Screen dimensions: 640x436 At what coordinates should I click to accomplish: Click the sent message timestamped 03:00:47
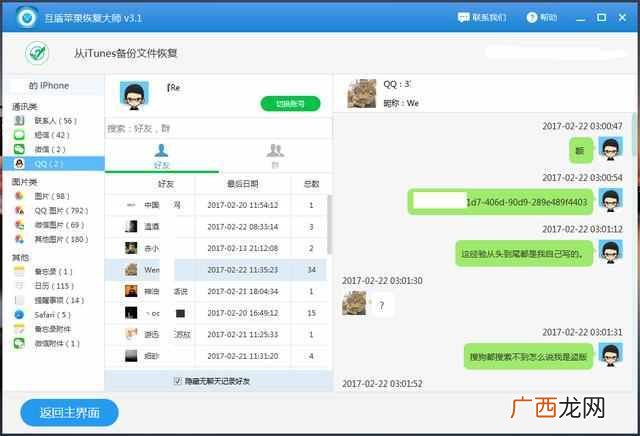click(x=581, y=151)
